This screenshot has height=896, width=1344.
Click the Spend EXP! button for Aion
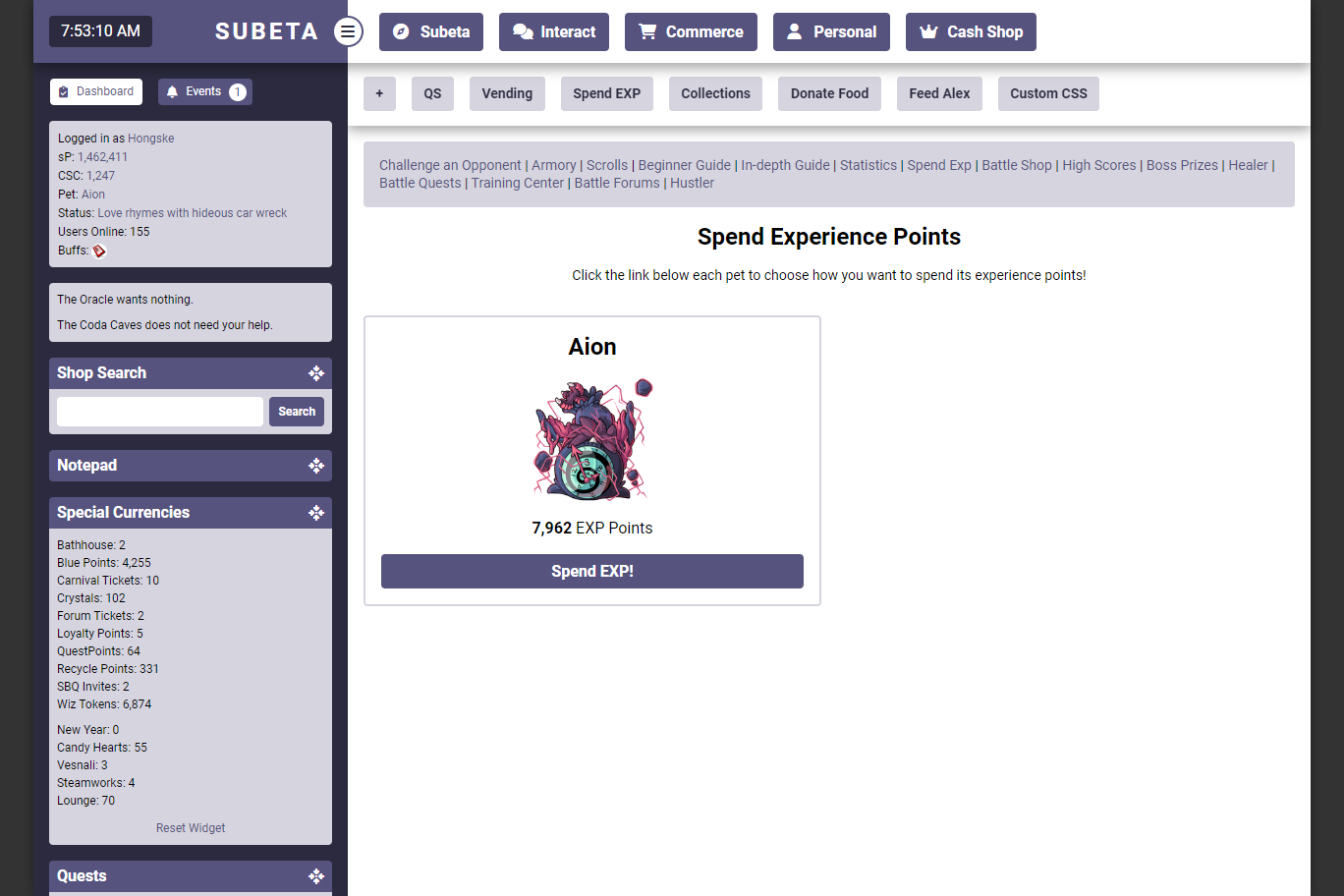(592, 572)
